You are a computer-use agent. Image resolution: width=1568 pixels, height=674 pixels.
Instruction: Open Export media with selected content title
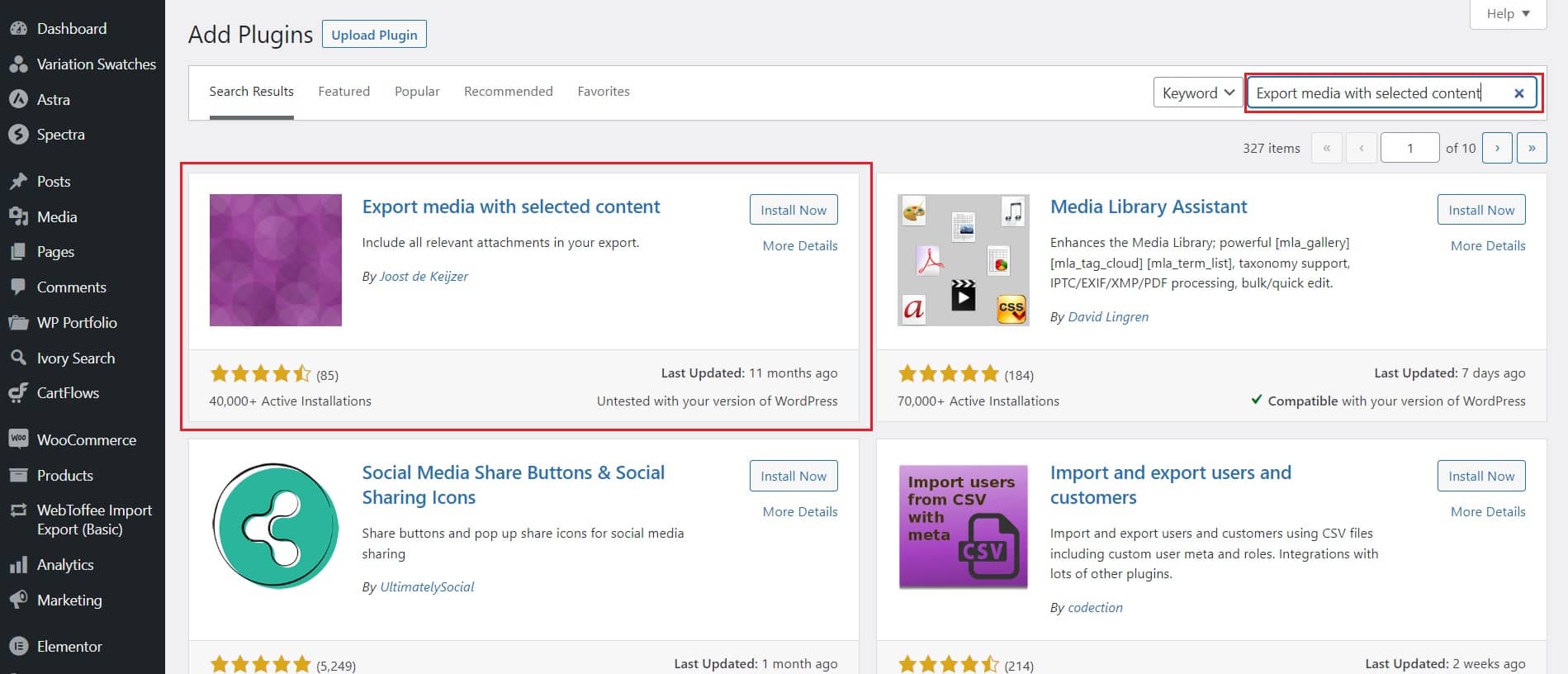click(511, 206)
